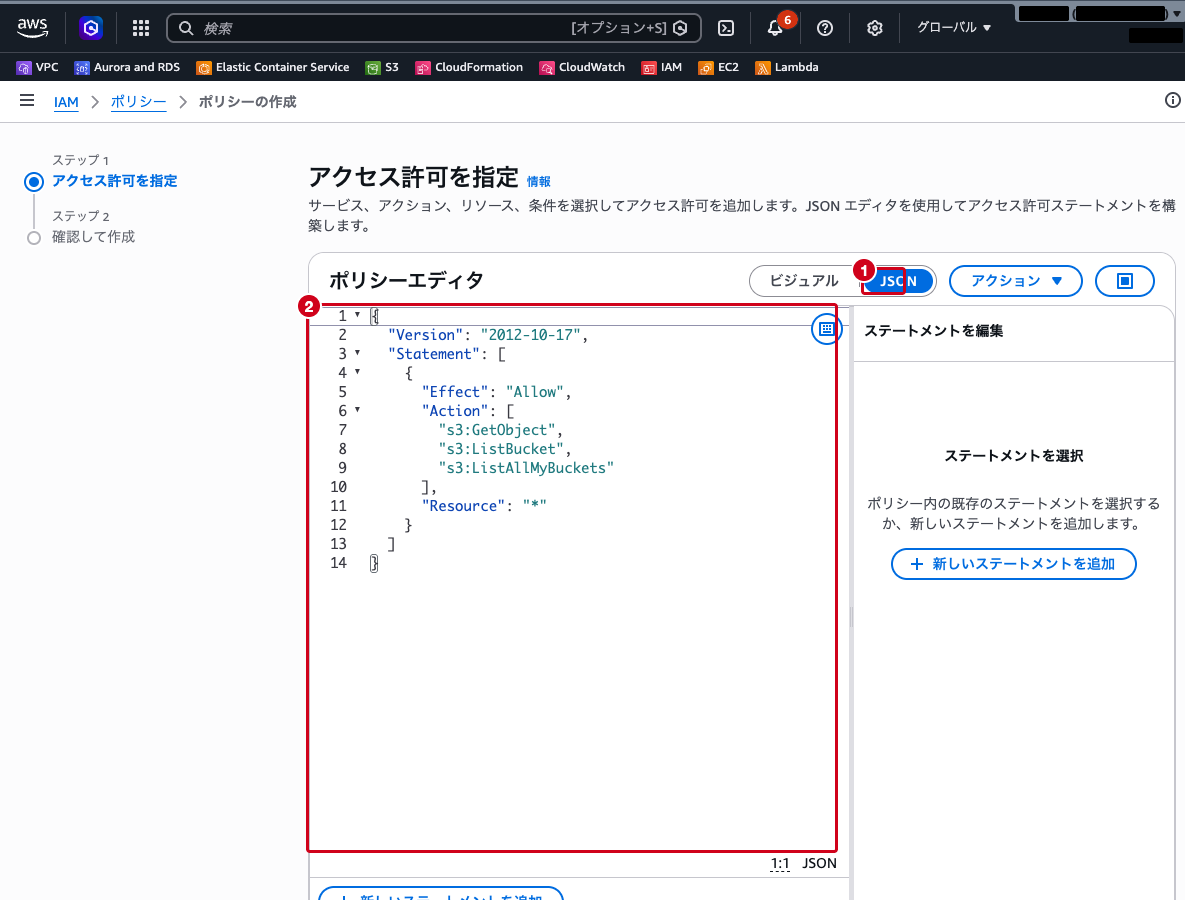Click "s3:ListAllMyBuckets" action line
Viewport: 1185px width, 900px height.
click(x=526, y=468)
